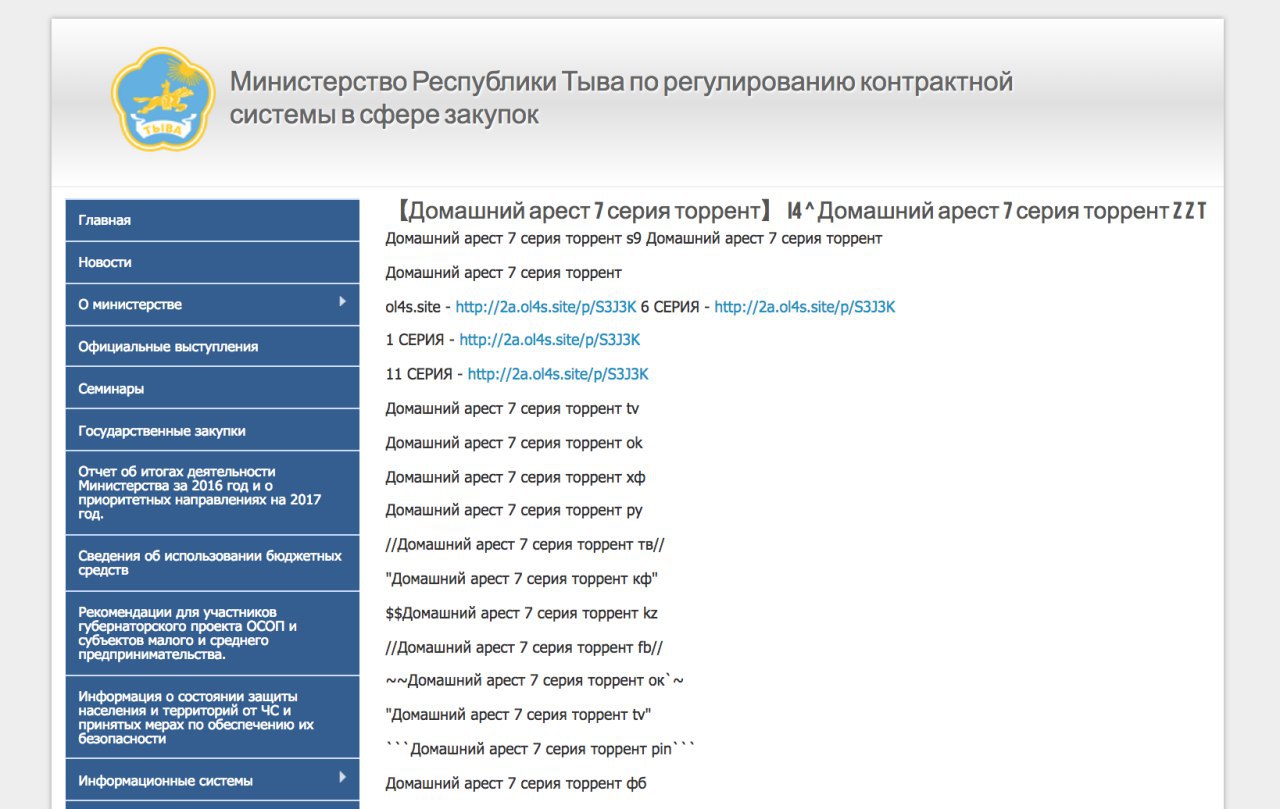The width and height of the screenshot is (1280, 809).
Task: Open the link after ol4s.site text
Action: point(546,307)
